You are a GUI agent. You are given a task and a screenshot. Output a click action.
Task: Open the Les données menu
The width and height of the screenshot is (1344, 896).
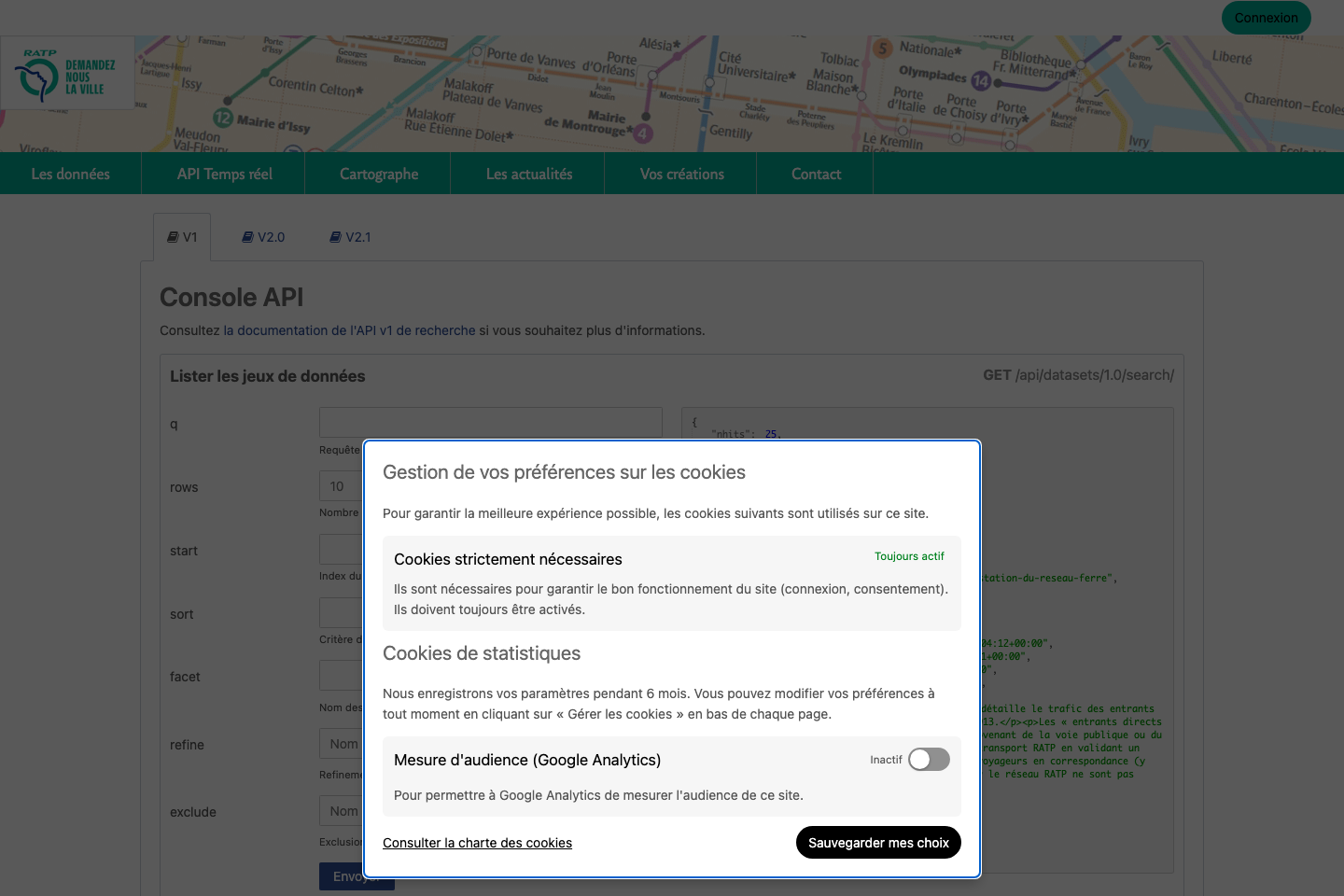point(70,173)
